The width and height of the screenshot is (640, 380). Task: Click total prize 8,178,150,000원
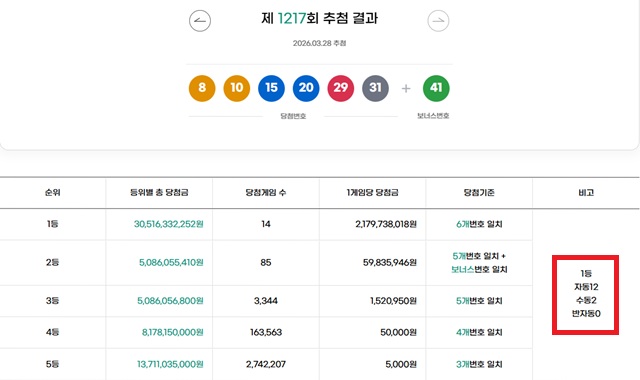(173, 332)
